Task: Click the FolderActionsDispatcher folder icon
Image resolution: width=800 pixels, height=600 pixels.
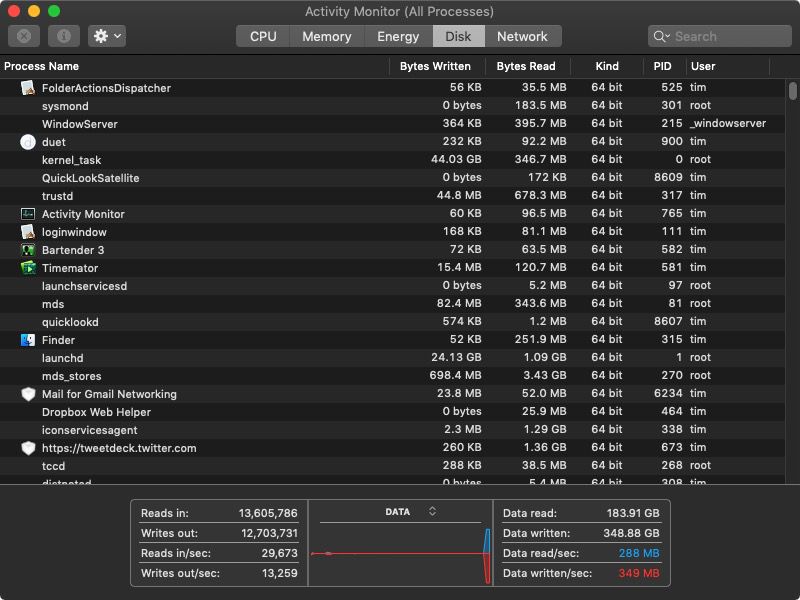Action: pos(25,88)
